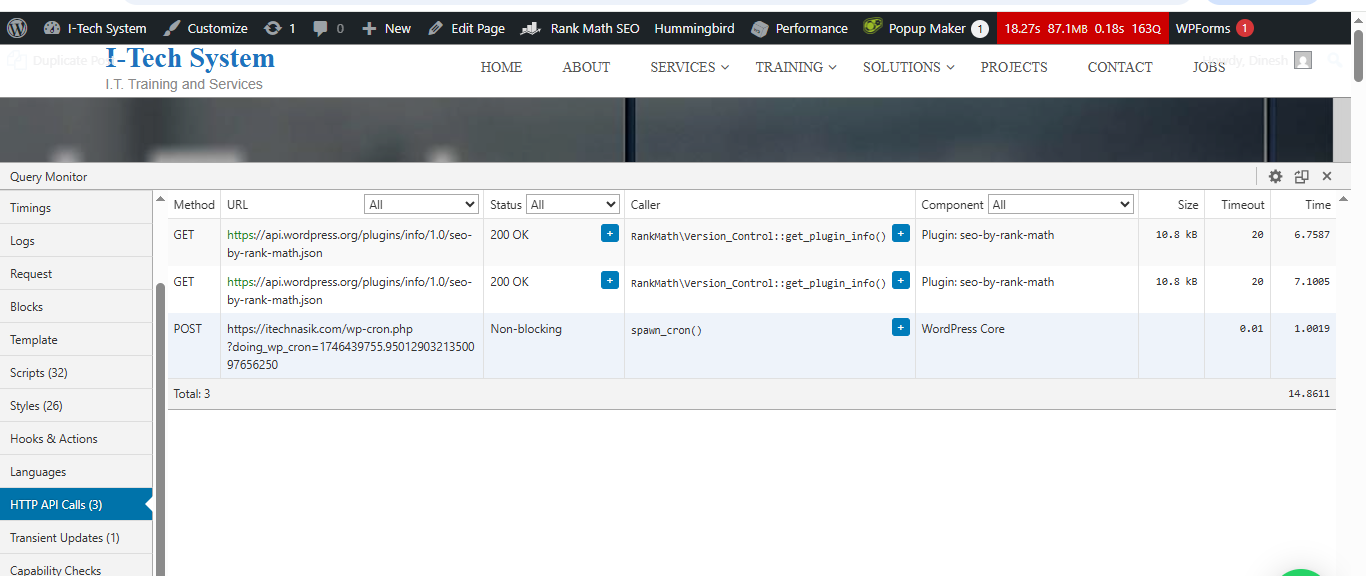
Task: Close the Query Monitor panel
Action: point(1327,176)
